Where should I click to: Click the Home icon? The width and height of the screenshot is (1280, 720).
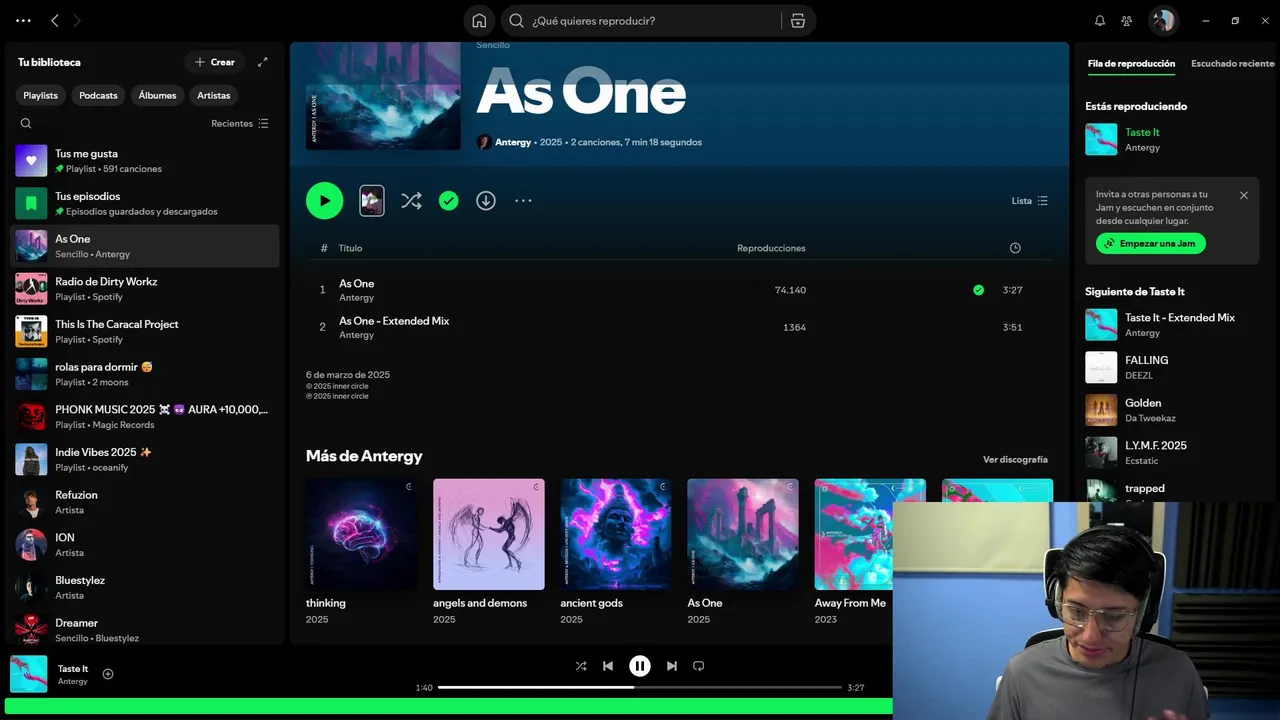(479, 20)
